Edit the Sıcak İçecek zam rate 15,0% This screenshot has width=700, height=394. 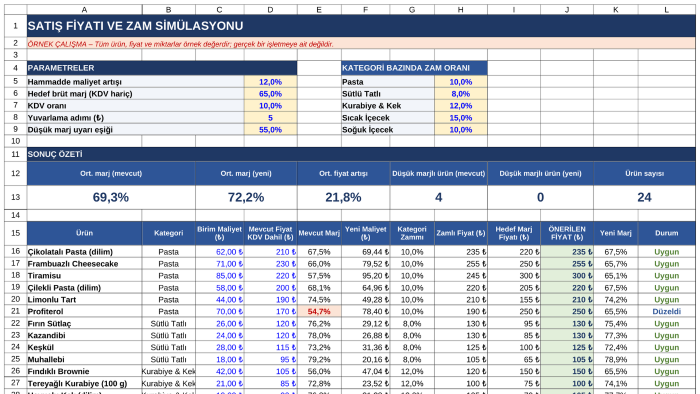(x=461, y=118)
